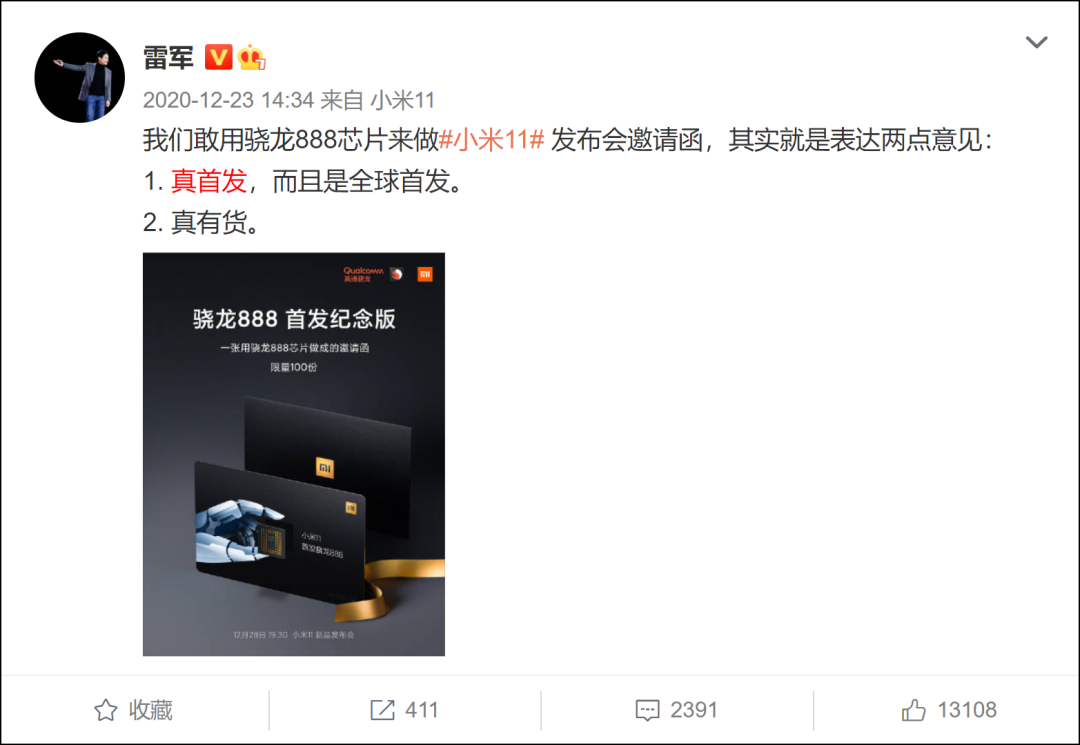
Task: Click the repost count 411
Action: point(422,710)
